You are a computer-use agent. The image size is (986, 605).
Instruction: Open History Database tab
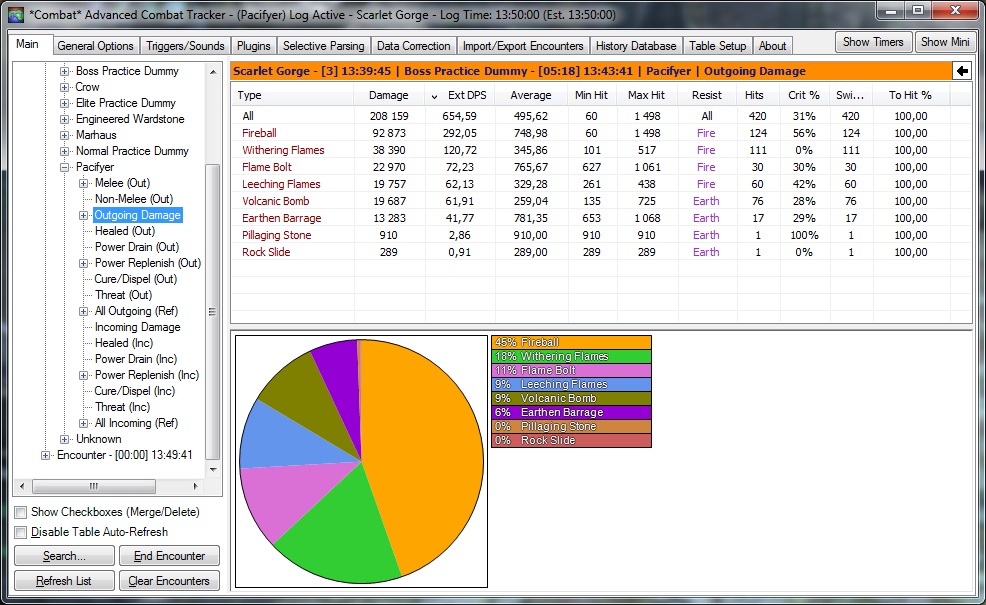636,46
